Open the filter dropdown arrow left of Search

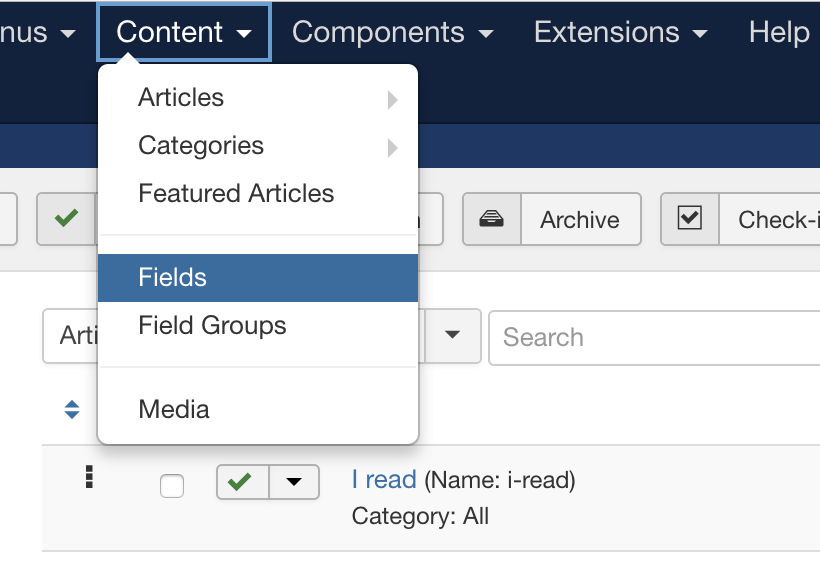tap(452, 336)
